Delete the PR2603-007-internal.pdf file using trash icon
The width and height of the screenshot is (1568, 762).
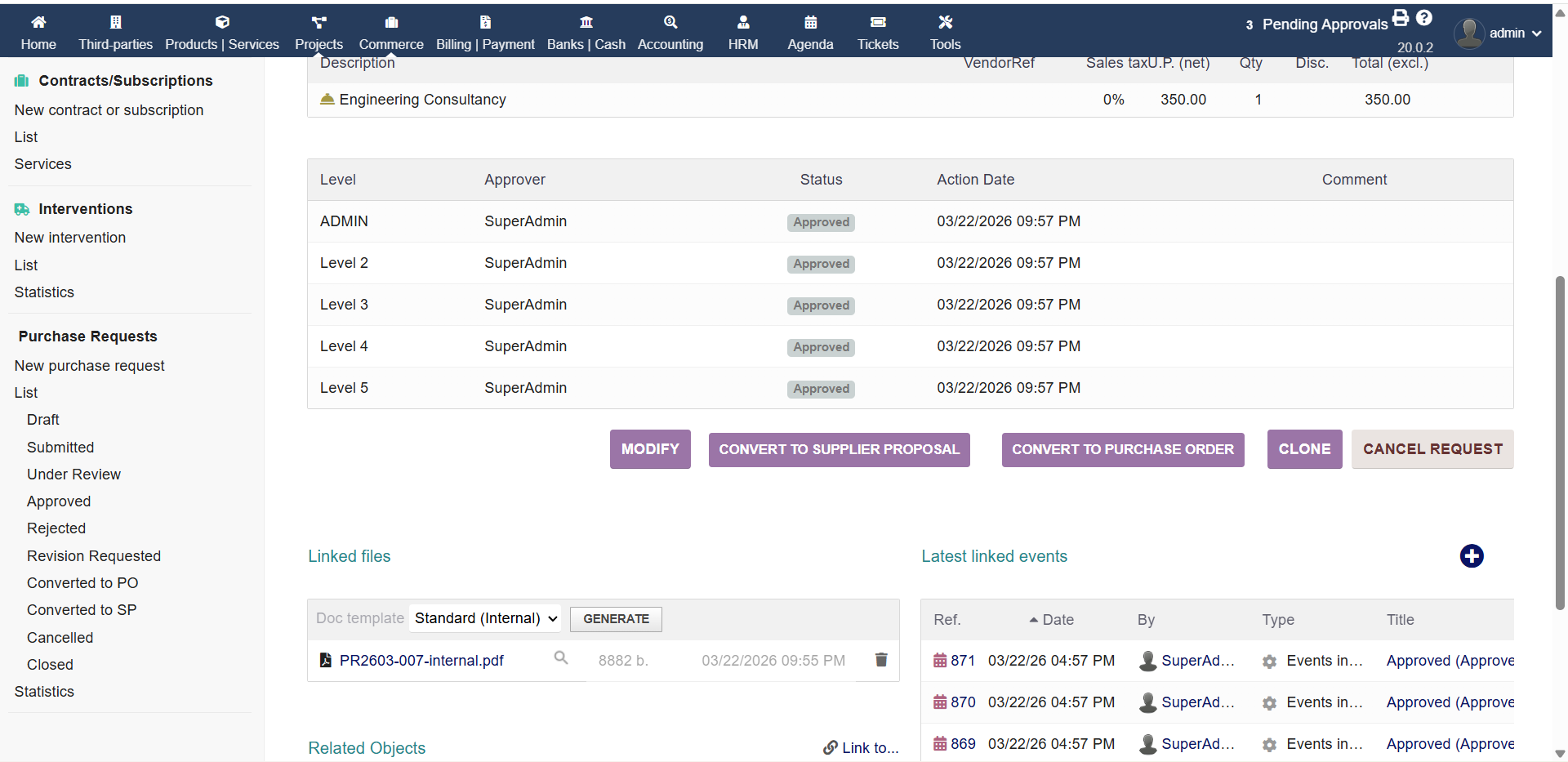tap(881, 660)
